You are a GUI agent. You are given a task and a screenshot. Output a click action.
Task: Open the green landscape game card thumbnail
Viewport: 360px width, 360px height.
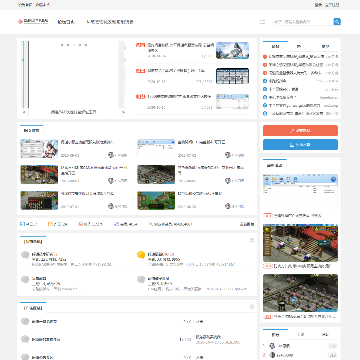tap(156, 200)
